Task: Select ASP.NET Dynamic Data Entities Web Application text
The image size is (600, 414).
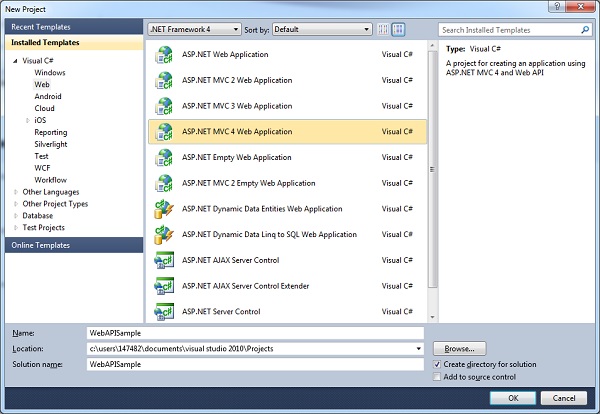Action: coord(262,209)
